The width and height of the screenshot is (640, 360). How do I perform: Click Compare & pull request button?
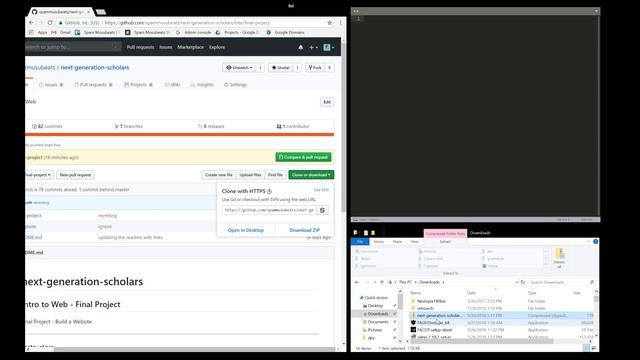pyautogui.click(x=303, y=157)
